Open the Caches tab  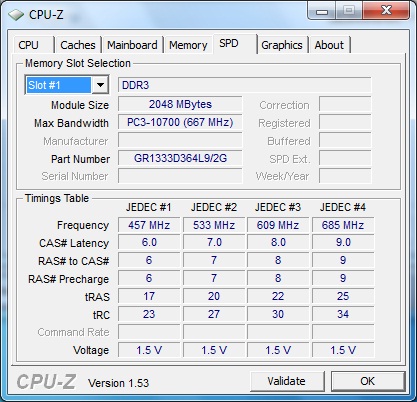pos(78,45)
